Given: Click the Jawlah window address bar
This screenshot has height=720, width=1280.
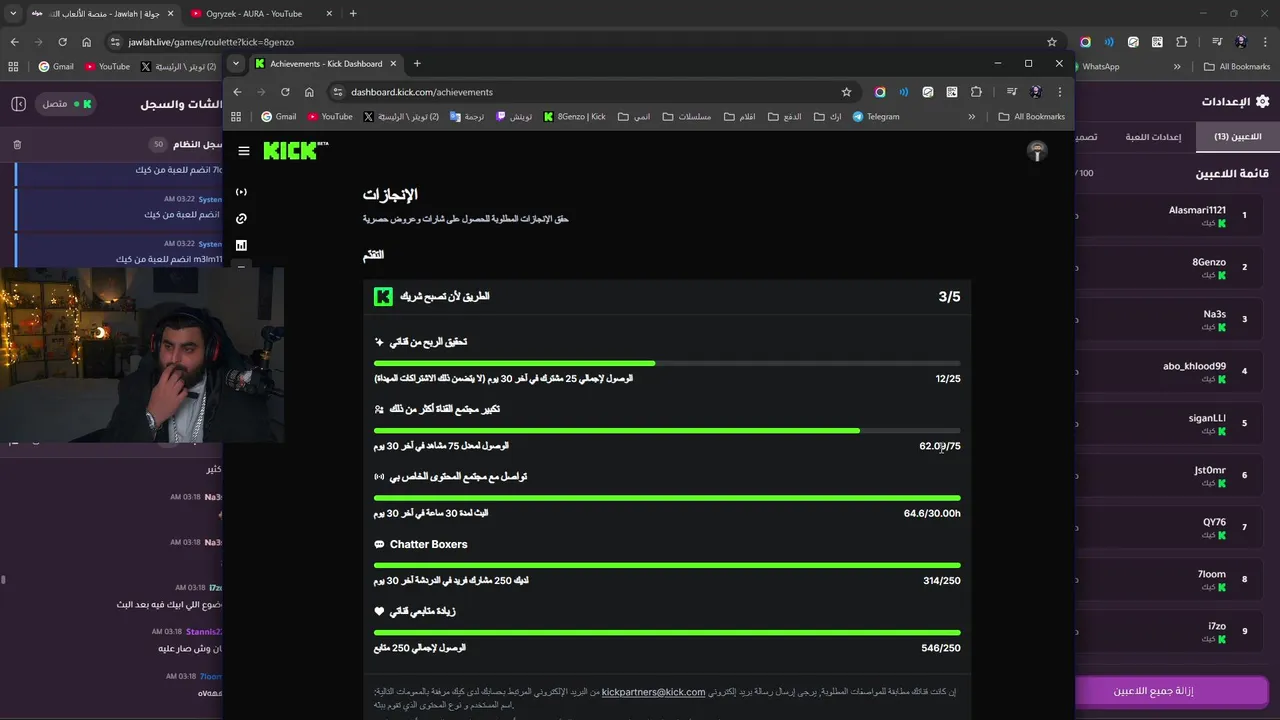Looking at the screenshot, I should coord(585,42).
